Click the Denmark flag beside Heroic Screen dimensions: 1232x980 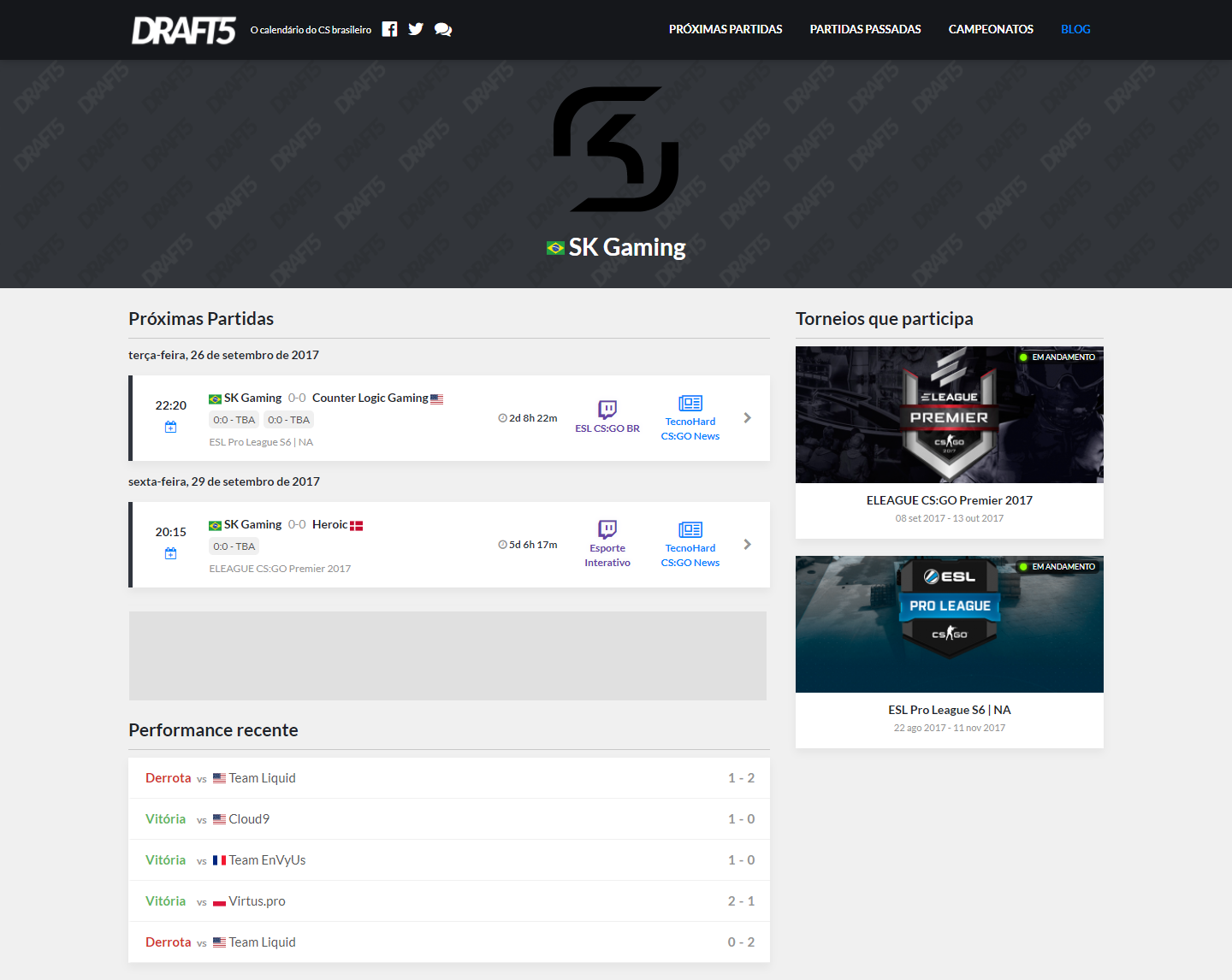(357, 525)
